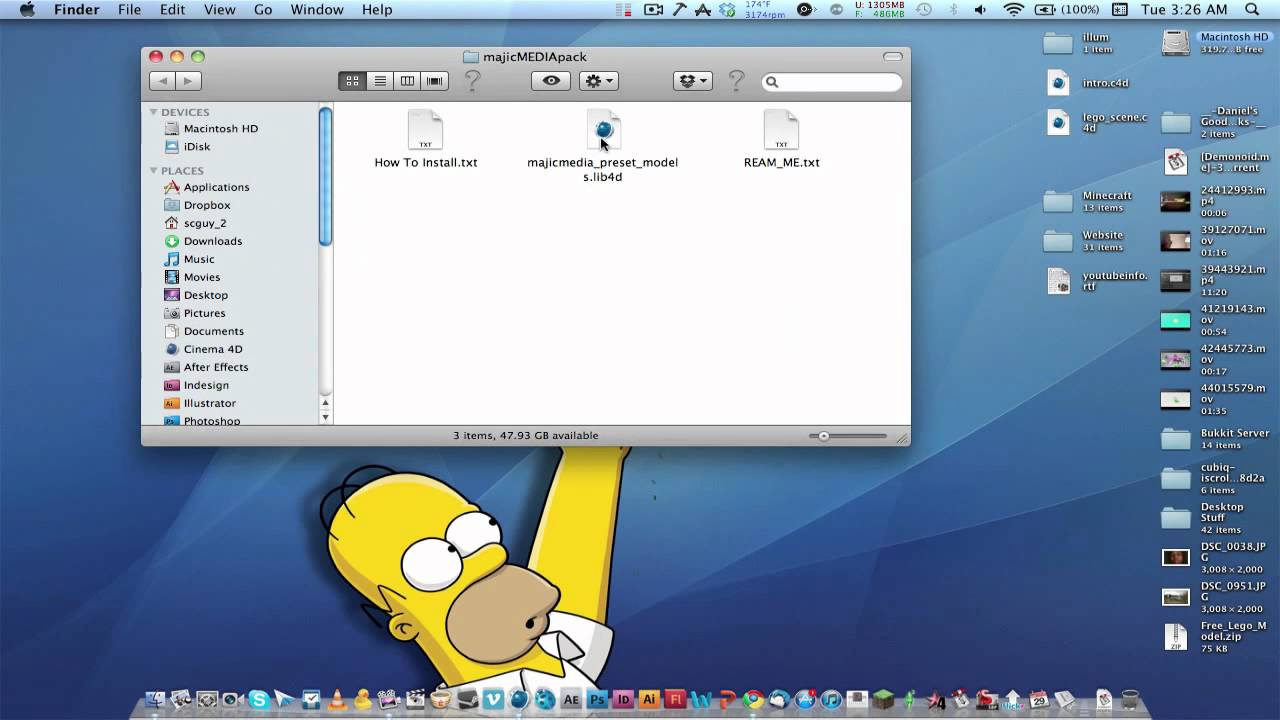Click the volume menu bar icon
This screenshot has width=1280, height=720.
click(x=981, y=10)
